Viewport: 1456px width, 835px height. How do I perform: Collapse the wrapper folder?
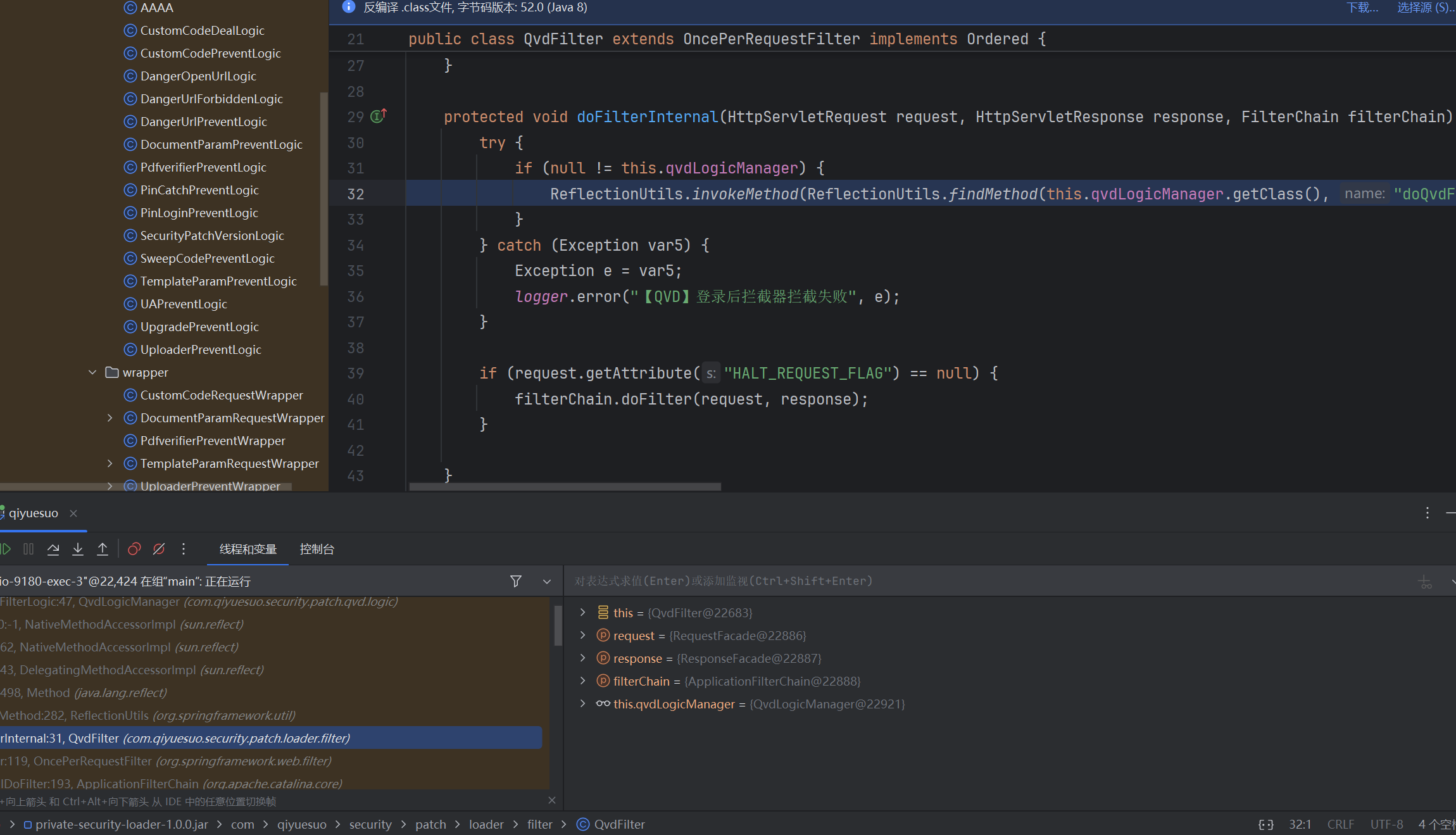(x=92, y=372)
